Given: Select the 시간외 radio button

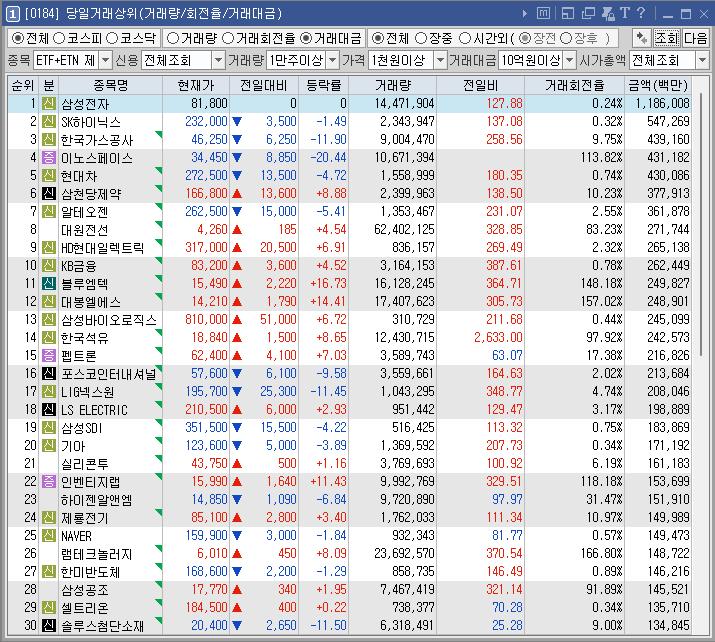Looking at the screenshot, I should click(465, 38).
